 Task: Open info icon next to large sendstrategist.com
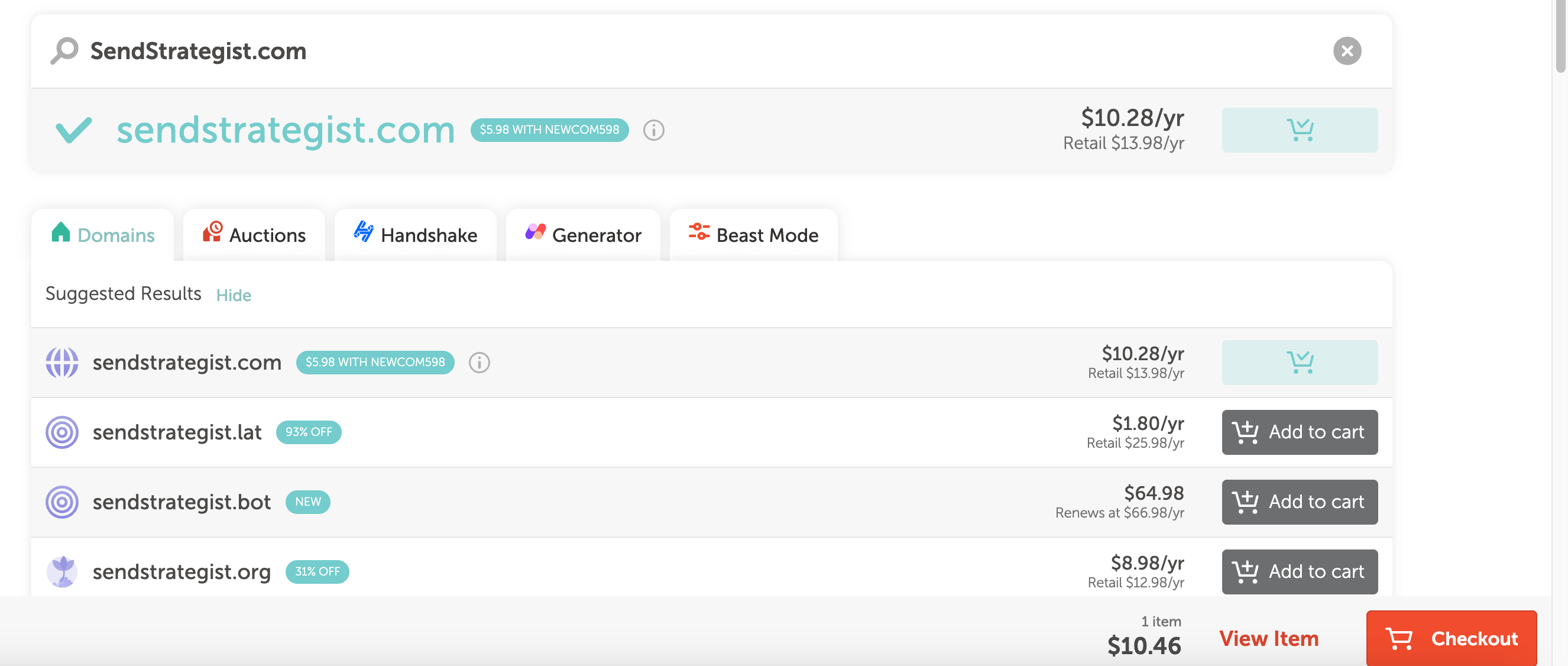654,130
